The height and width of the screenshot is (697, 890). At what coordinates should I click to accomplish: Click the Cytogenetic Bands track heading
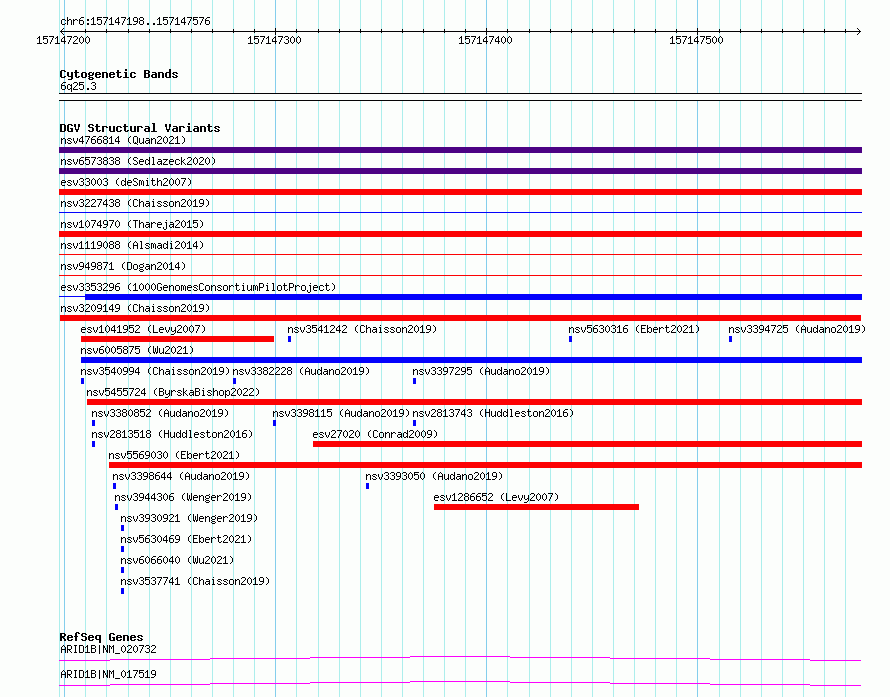tap(119, 74)
